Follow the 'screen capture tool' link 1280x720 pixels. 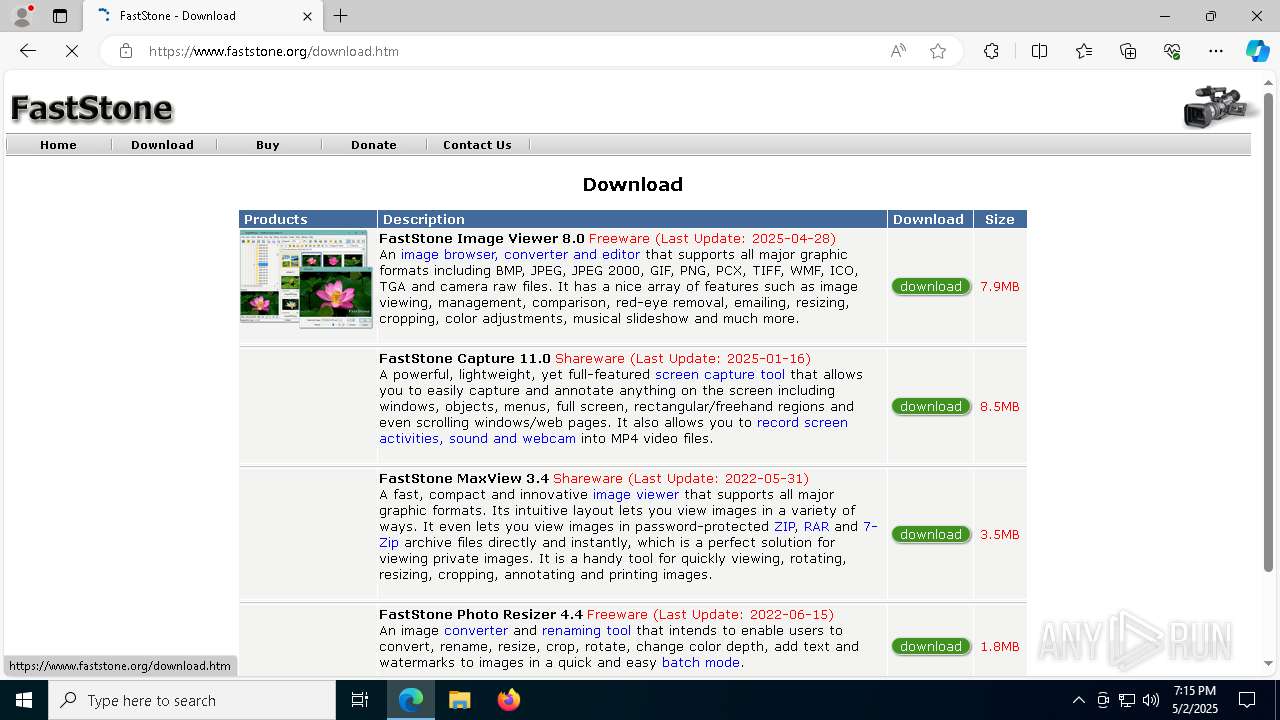(x=720, y=375)
